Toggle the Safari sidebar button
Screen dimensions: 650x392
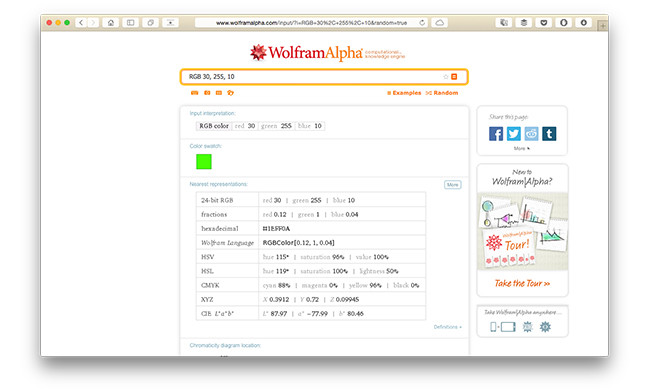(x=130, y=22)
